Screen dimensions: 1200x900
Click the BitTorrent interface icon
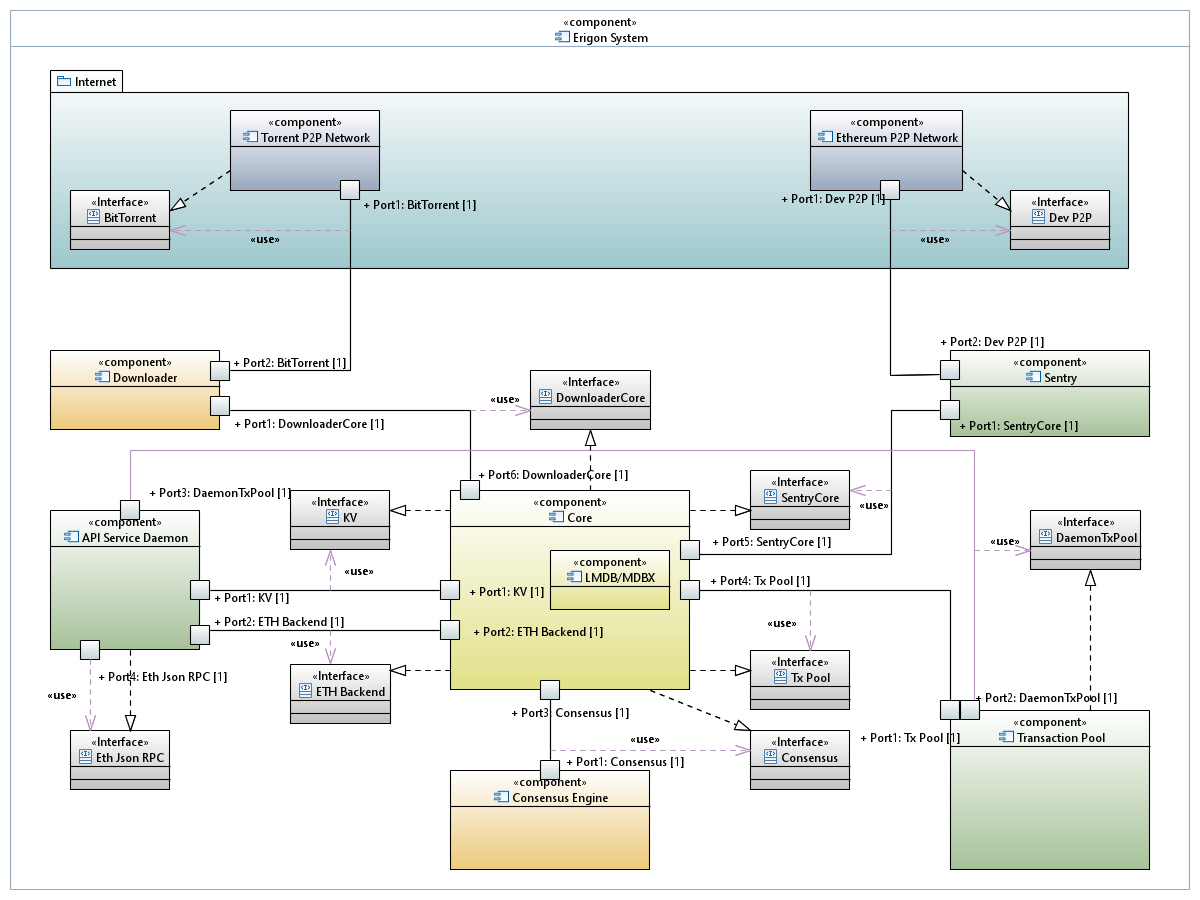pos(88,217)
